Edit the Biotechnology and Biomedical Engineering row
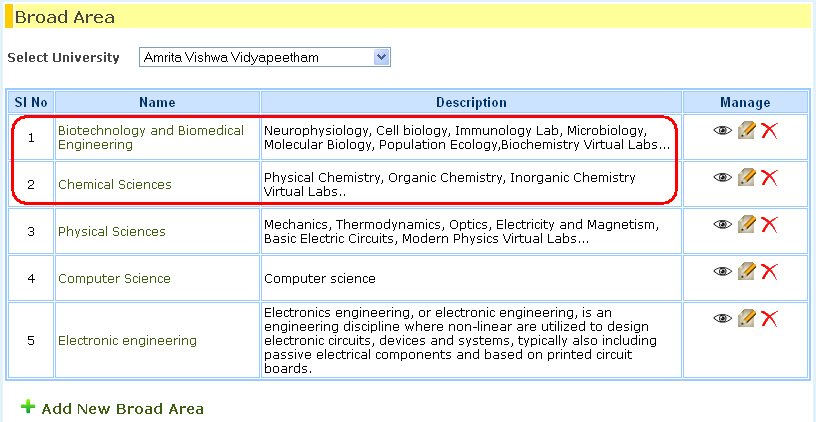Screen dimensions: 816x422 tap(746, 130)
